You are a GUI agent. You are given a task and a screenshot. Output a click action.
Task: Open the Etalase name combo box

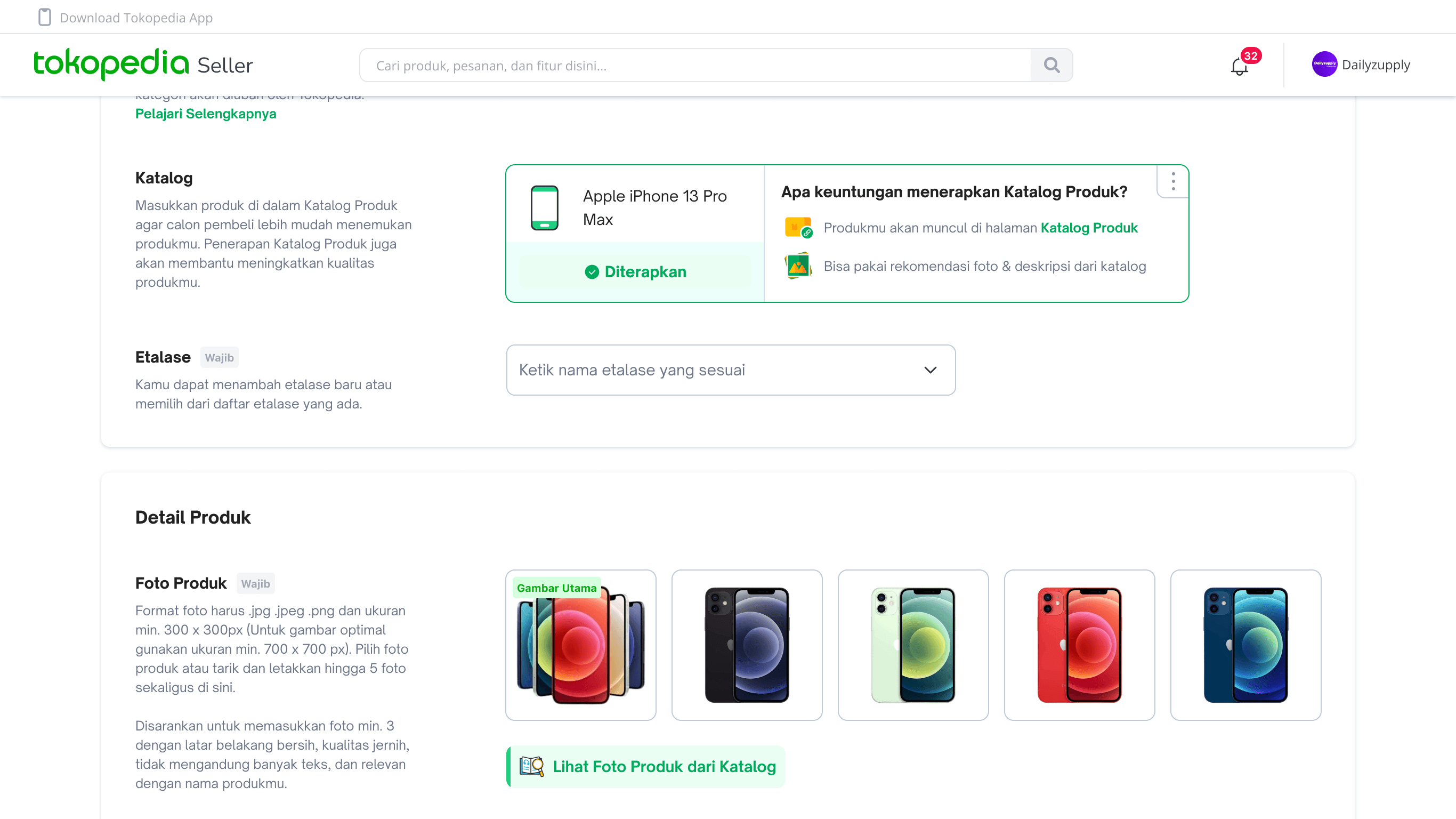(731, 370)
